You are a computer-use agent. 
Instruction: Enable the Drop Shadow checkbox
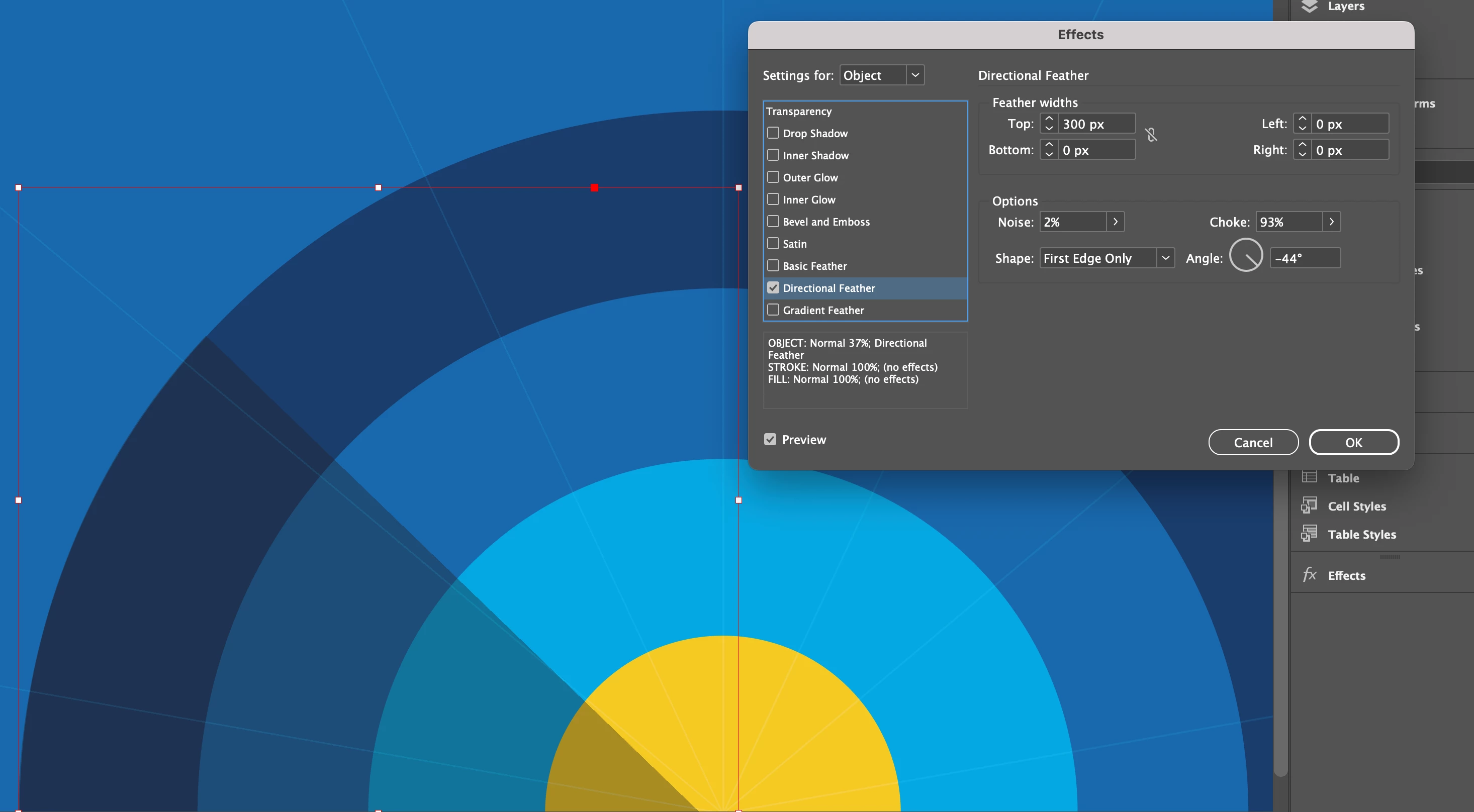coord(773,133)
